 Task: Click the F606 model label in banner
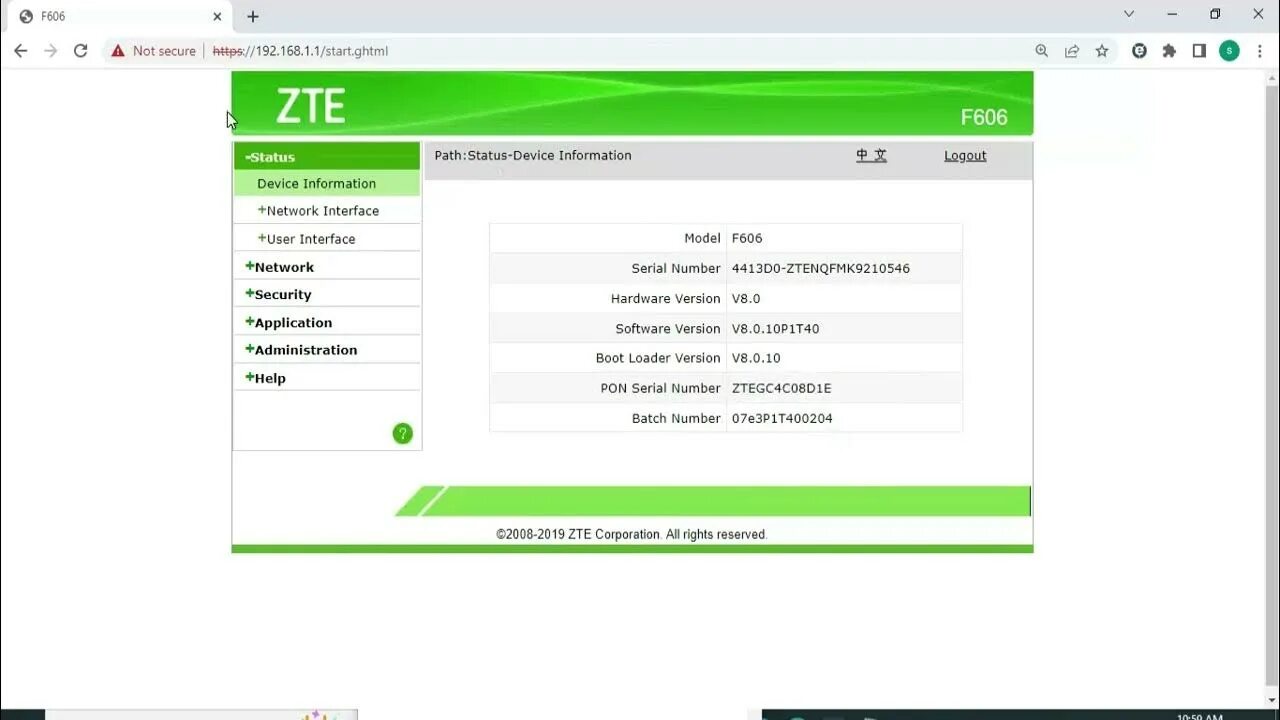click(984, 117)
